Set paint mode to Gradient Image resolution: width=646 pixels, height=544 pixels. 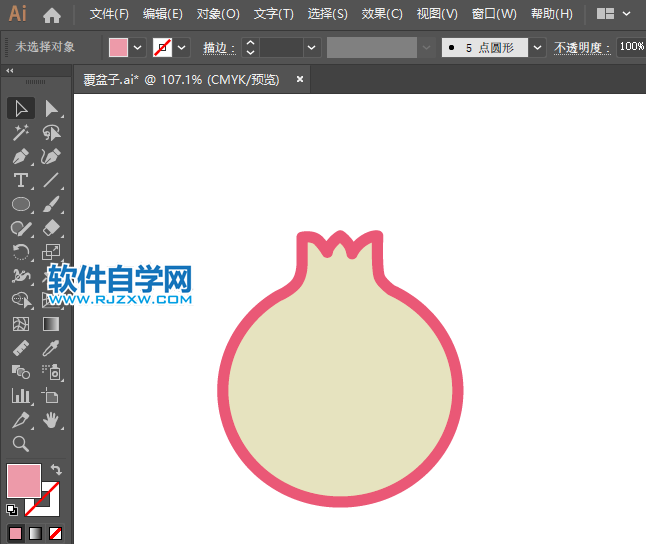click(x=35, y=533)
